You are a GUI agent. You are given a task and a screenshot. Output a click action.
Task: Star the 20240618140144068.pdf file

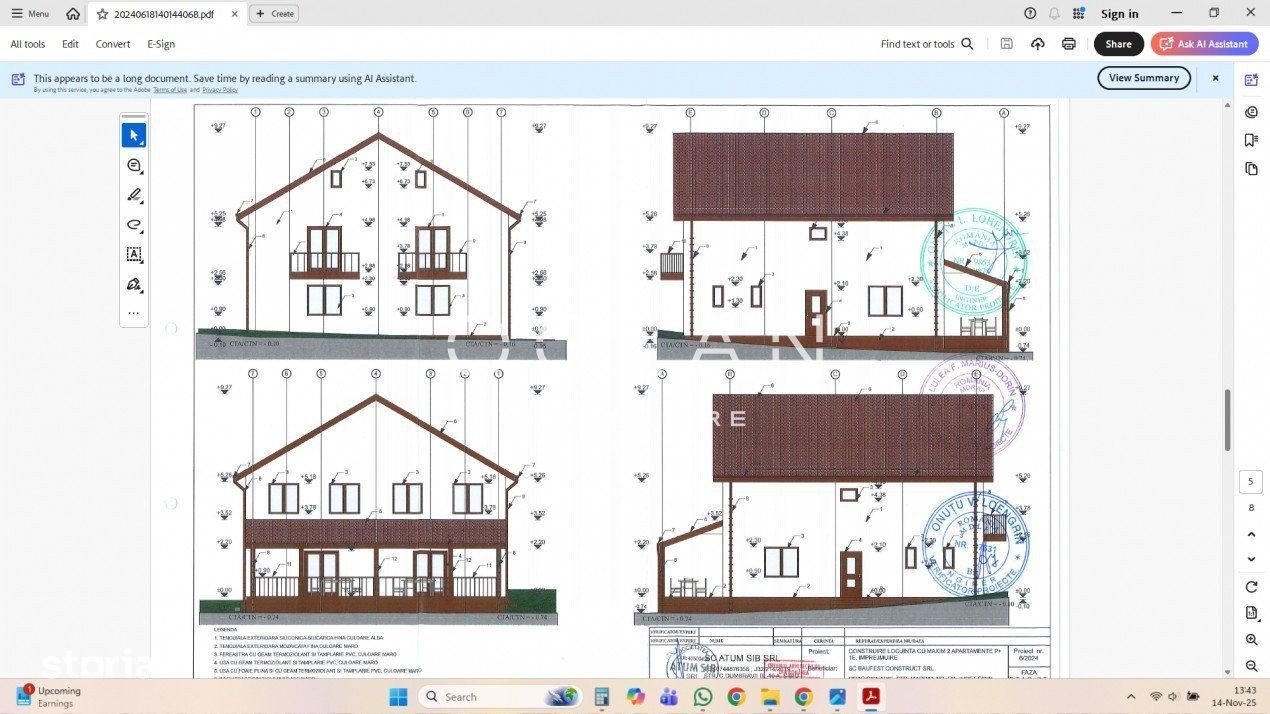(102, 14)
